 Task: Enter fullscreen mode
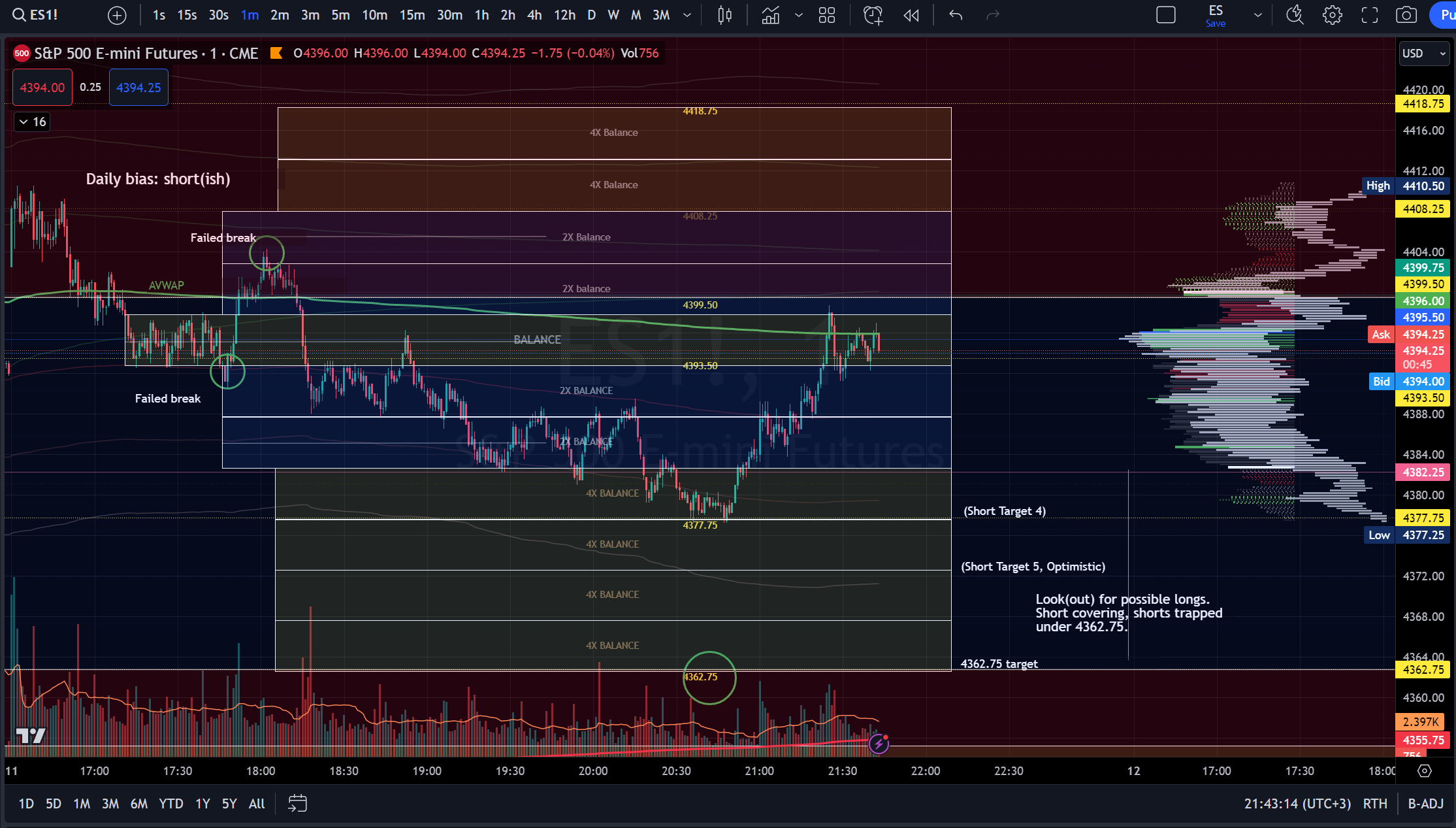[1370, 15]
